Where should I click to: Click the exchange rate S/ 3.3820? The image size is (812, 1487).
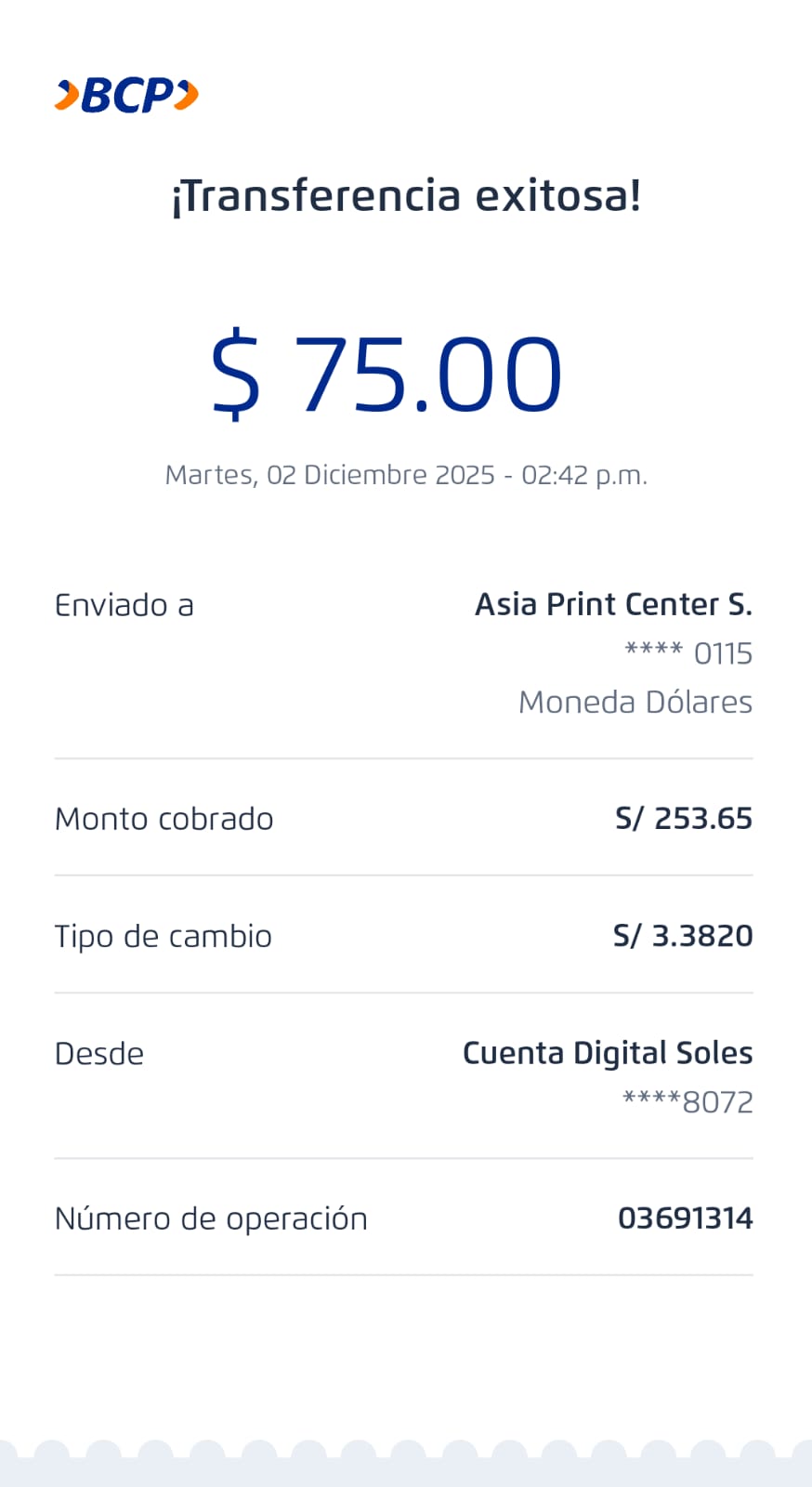tap(683, 936)
